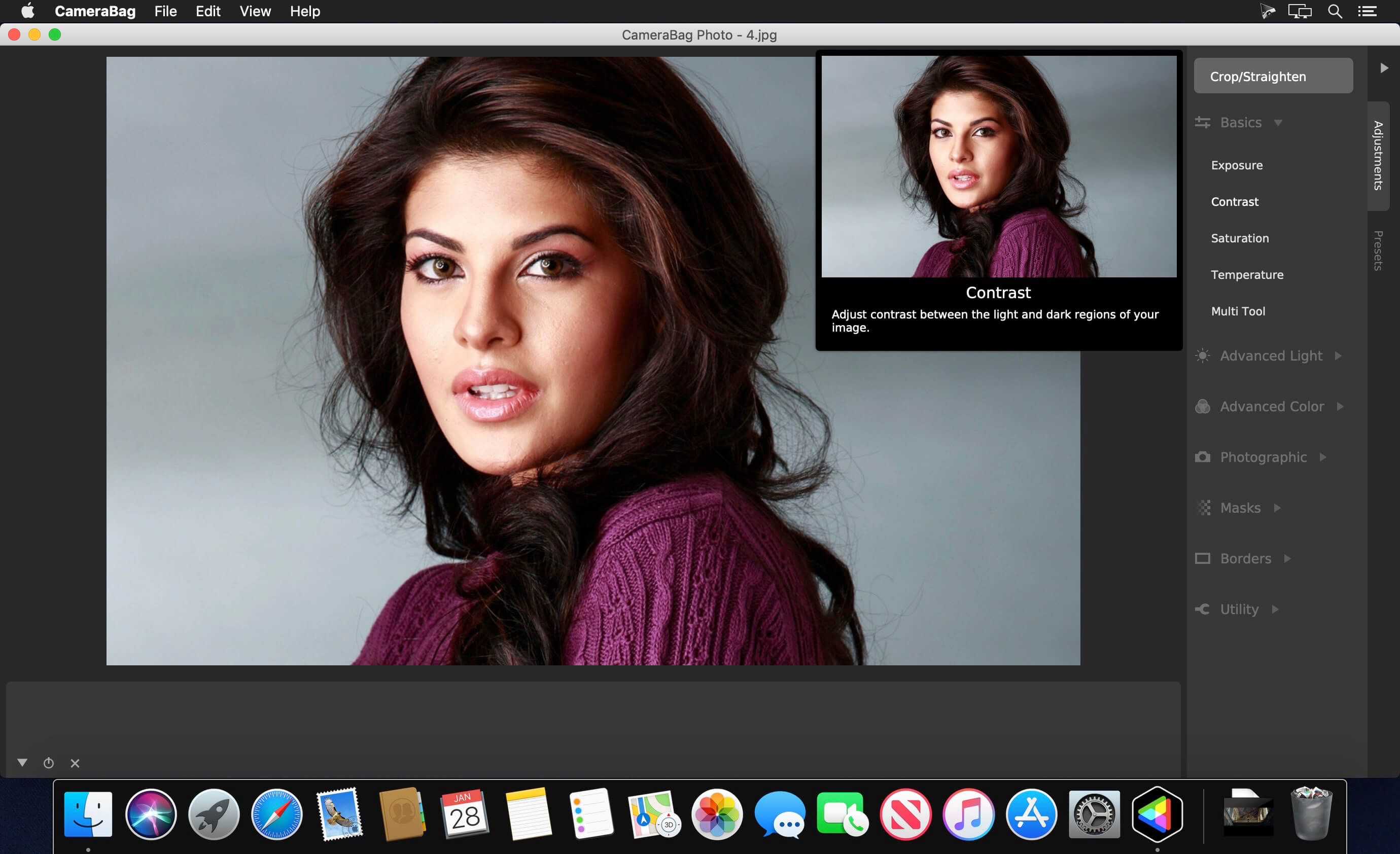1400x854 pixels.
Task: Click the Masks checkered icon
Action: point(1203,508)
